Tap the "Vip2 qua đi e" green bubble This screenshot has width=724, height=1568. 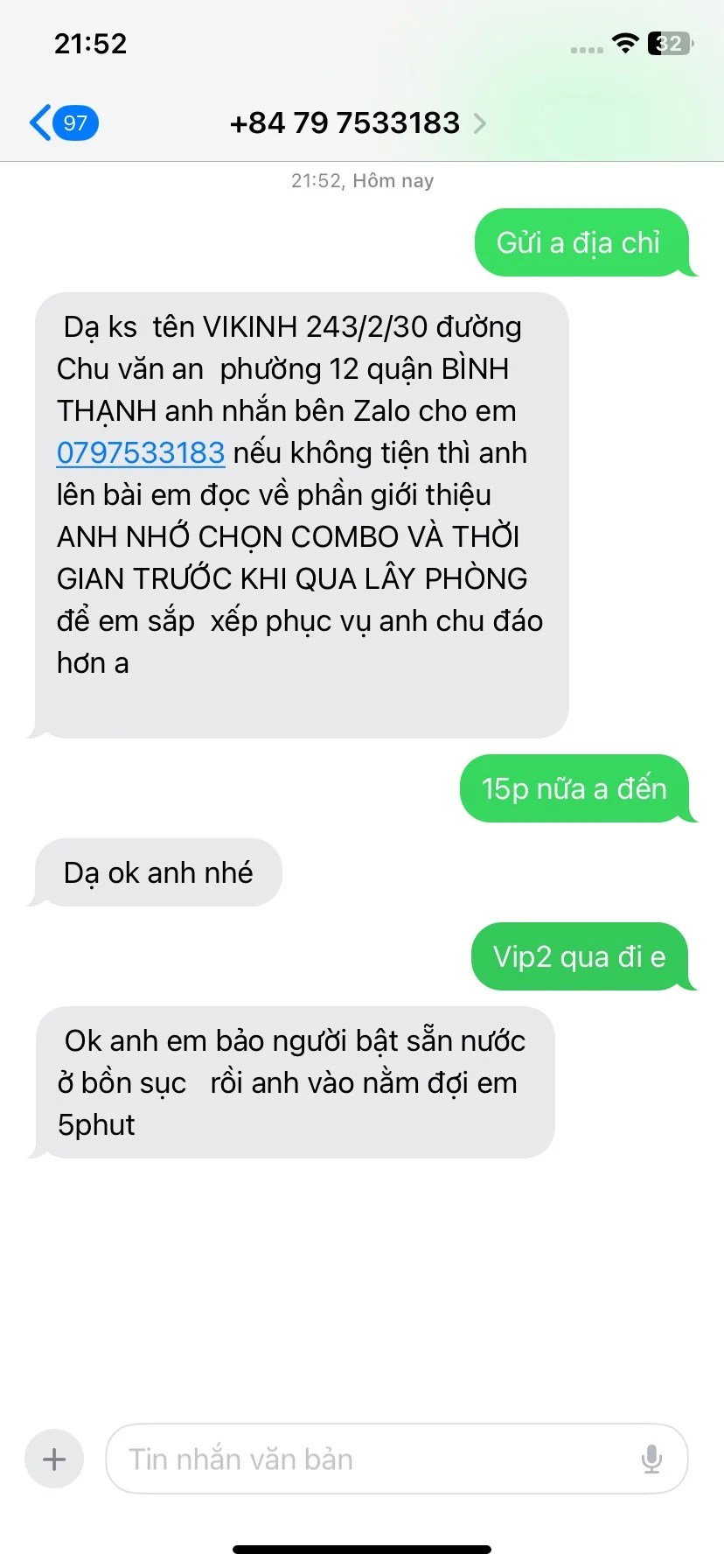click(x=581, y=956)
